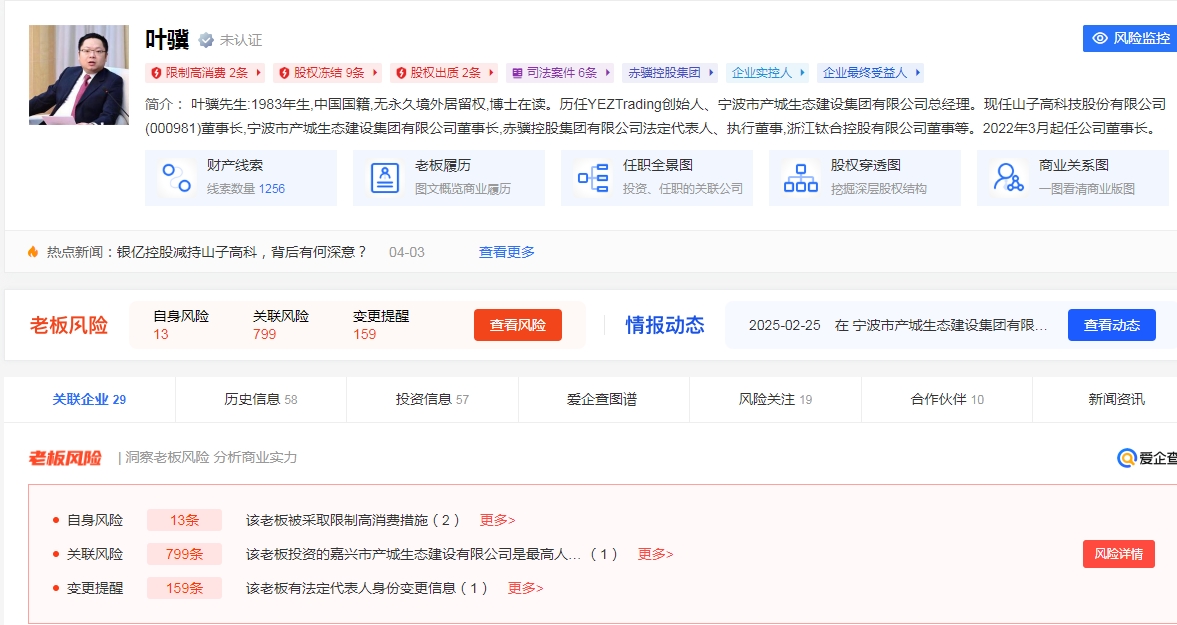
Task: Click the 股权穿透图 hierarchy icon
Action: (801, 178)
